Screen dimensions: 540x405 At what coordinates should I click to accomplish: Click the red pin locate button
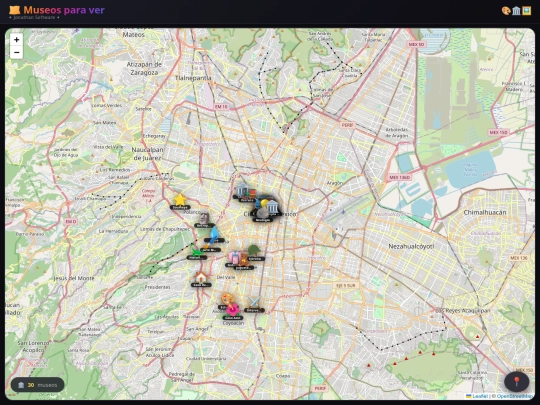(517, 382)
